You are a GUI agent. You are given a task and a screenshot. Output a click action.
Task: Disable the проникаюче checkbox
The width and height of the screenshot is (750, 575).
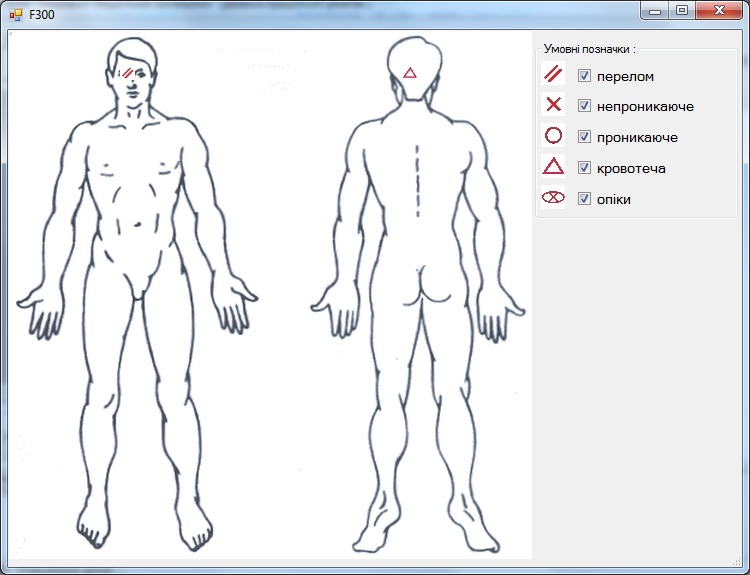point(585,137)
